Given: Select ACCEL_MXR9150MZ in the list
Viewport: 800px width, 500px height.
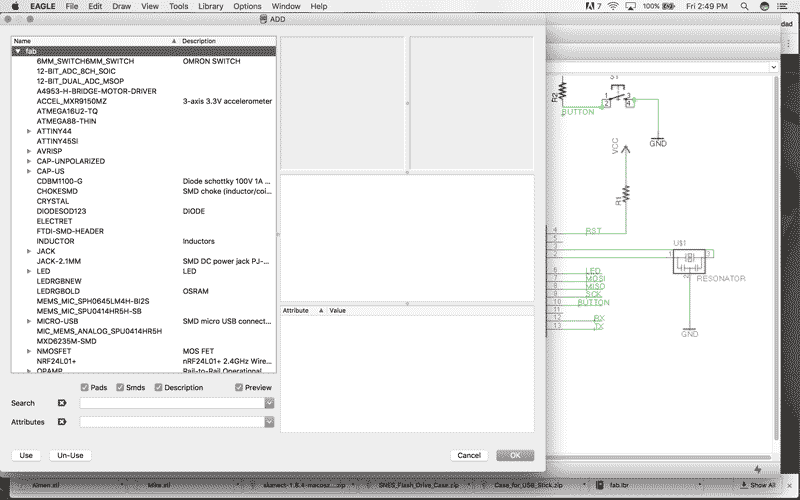Looking at the screenshot, I should pyautogui.click(x=71, y=101).
